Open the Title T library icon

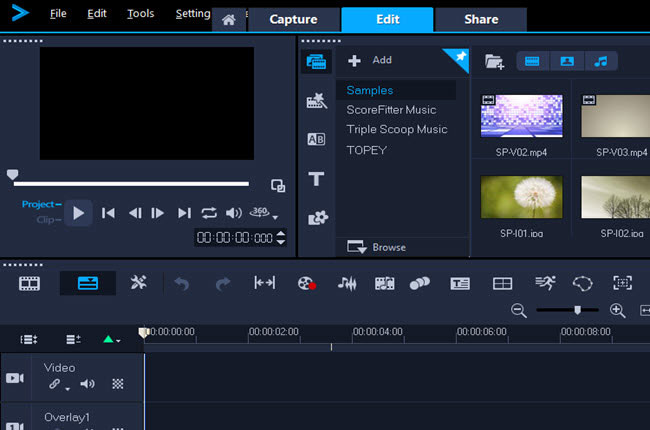click(316, 179)
